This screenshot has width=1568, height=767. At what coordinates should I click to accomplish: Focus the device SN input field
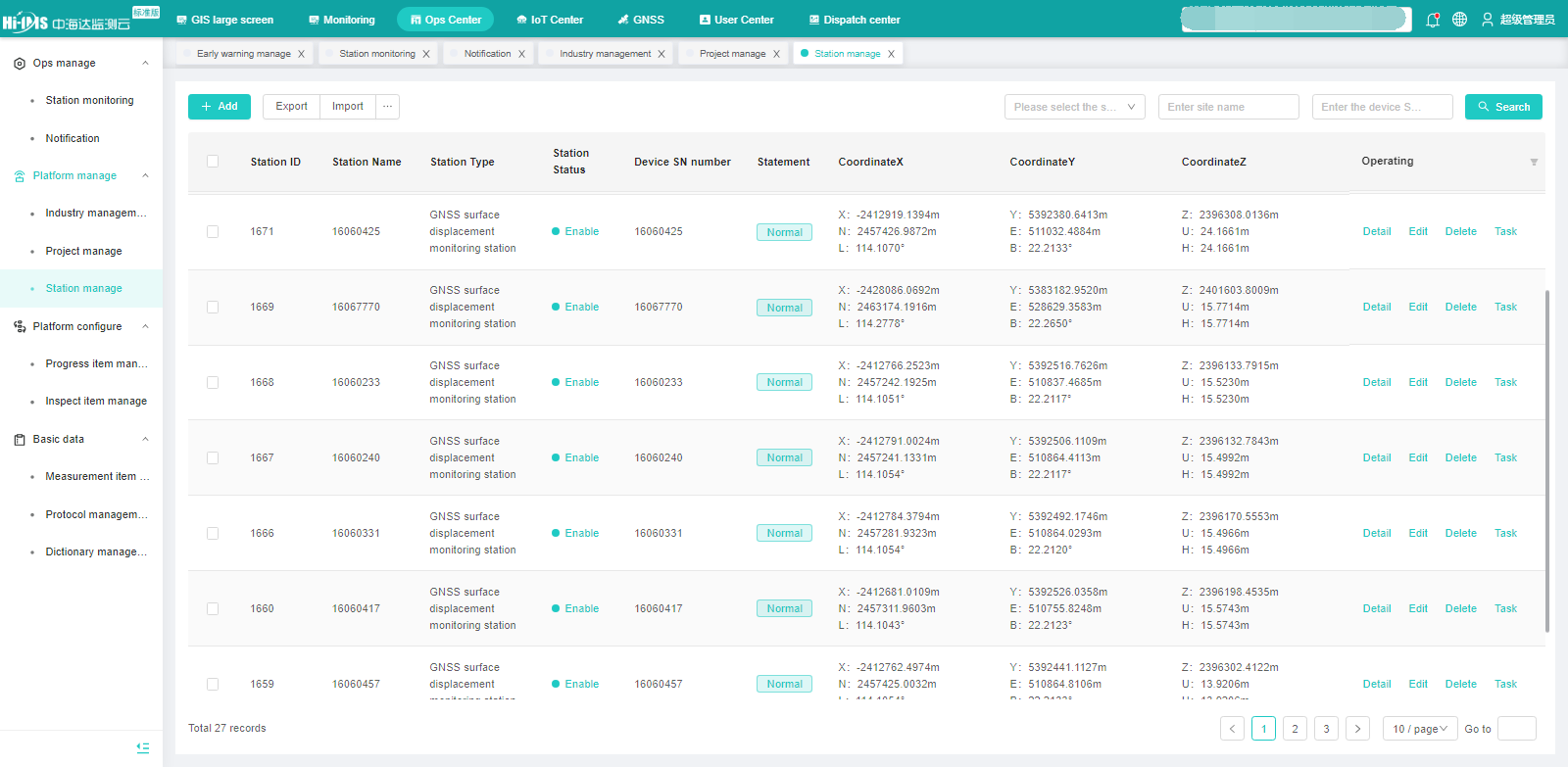(1383, 107)
